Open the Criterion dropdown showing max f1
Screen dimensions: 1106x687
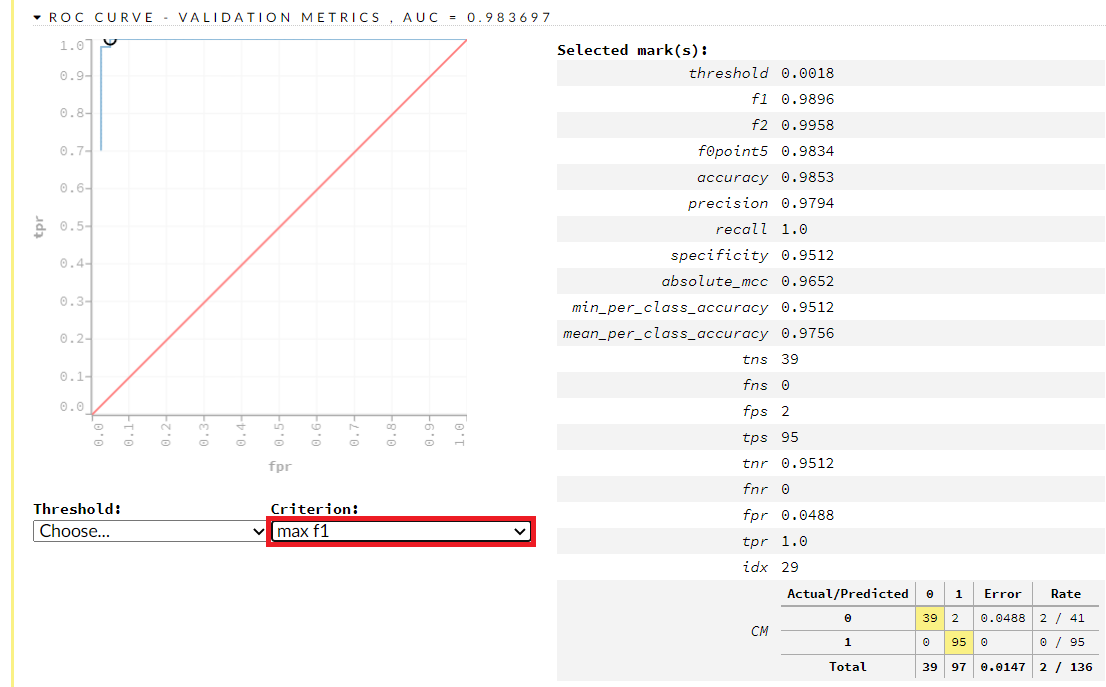point(401,532)
